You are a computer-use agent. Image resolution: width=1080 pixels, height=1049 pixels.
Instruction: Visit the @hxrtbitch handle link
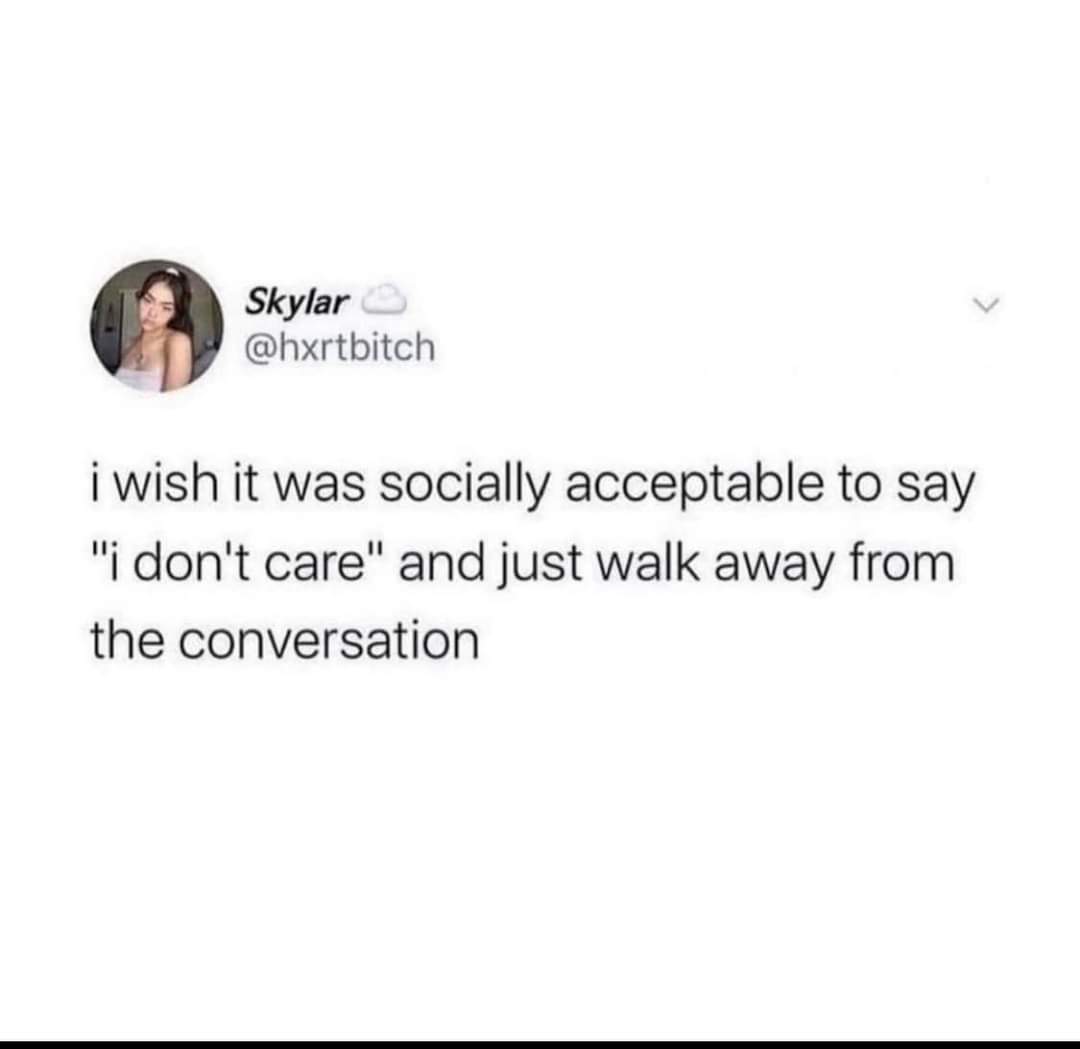340,347
